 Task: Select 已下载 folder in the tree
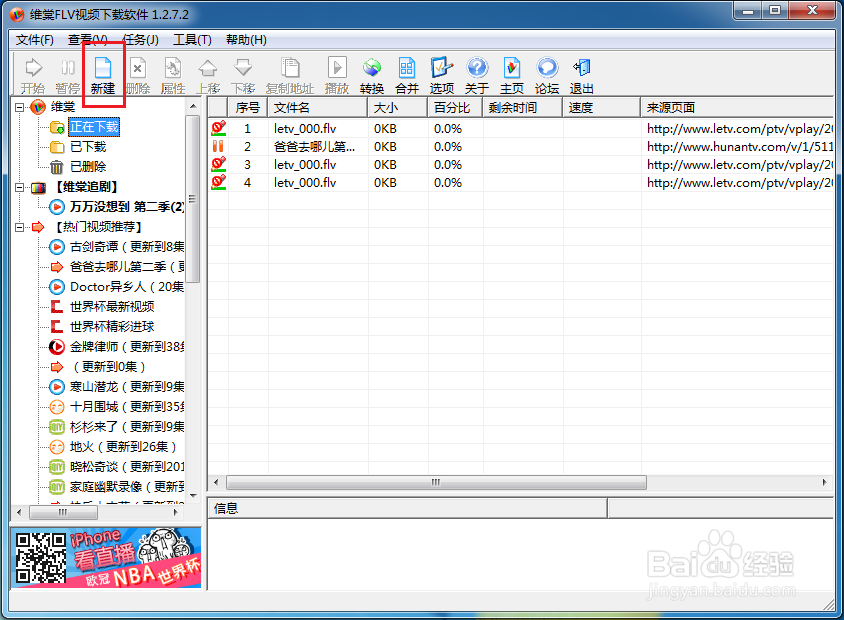click(88, 147)
